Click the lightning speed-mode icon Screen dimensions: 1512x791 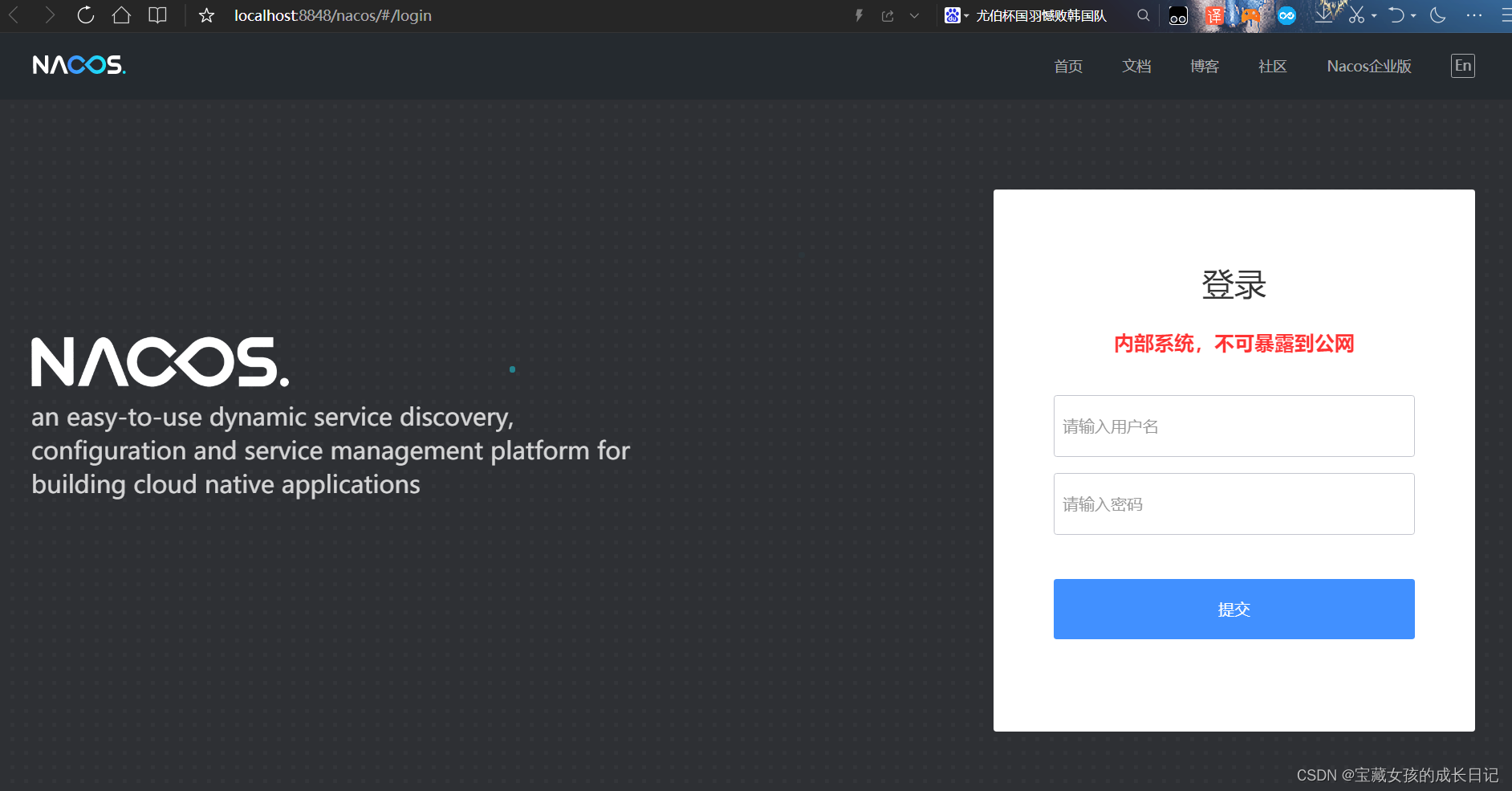(x=859, y=15)
